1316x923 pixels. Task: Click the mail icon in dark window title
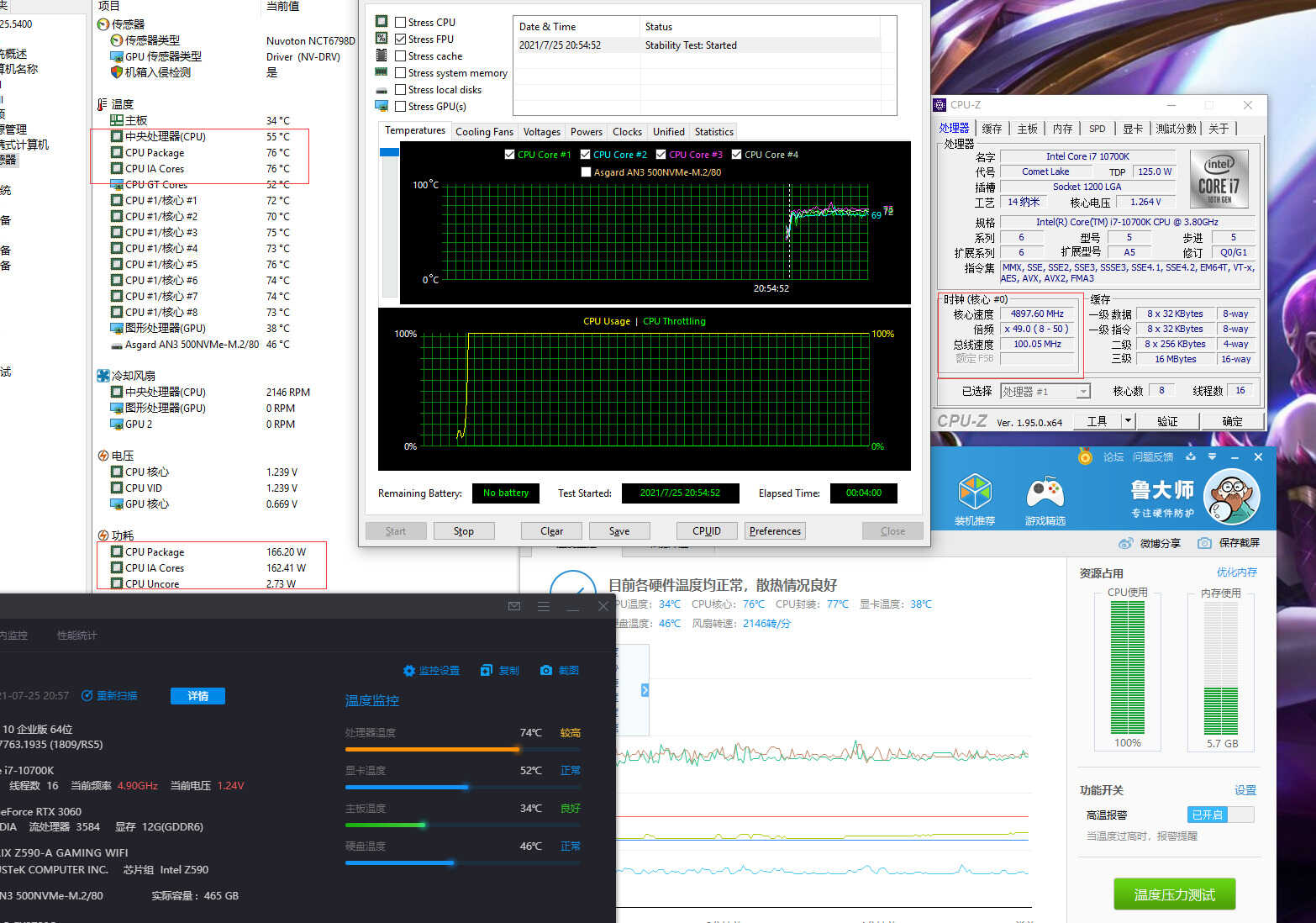[514, 606]
